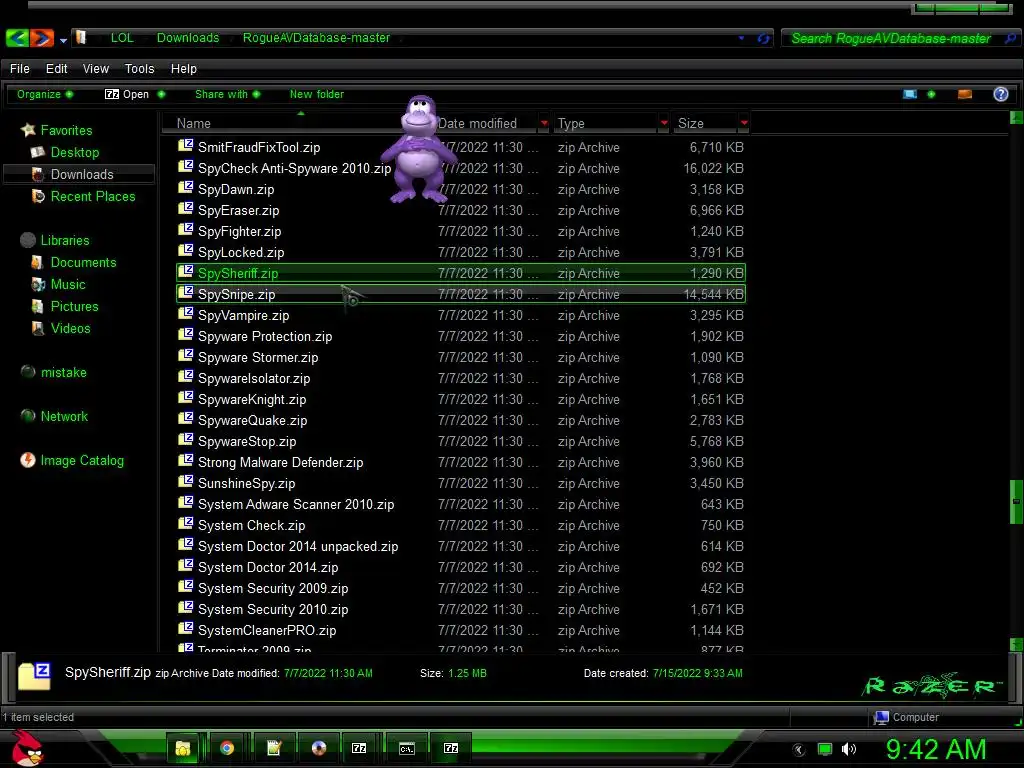Open the Type column filter arrow
Viewport: 1024px width, 768px height.
point(664,123)
